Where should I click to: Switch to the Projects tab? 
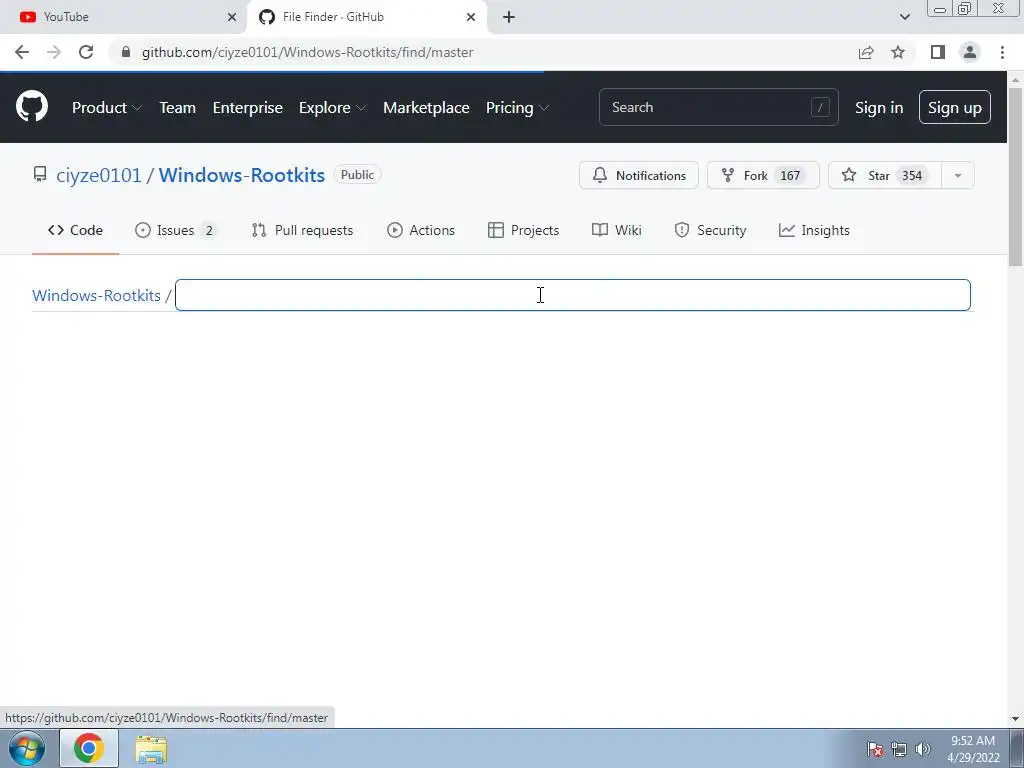coord(523,231)
